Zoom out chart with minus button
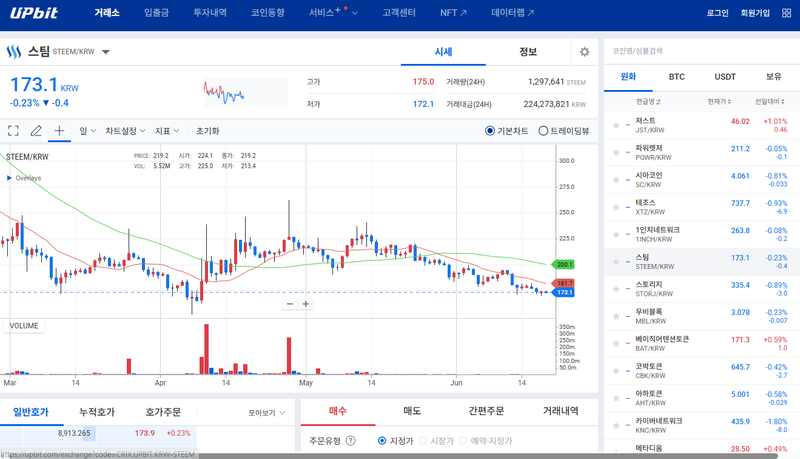The height and width of the screenshot is (459, 800). pyautogui.click(x=290, y=304)
